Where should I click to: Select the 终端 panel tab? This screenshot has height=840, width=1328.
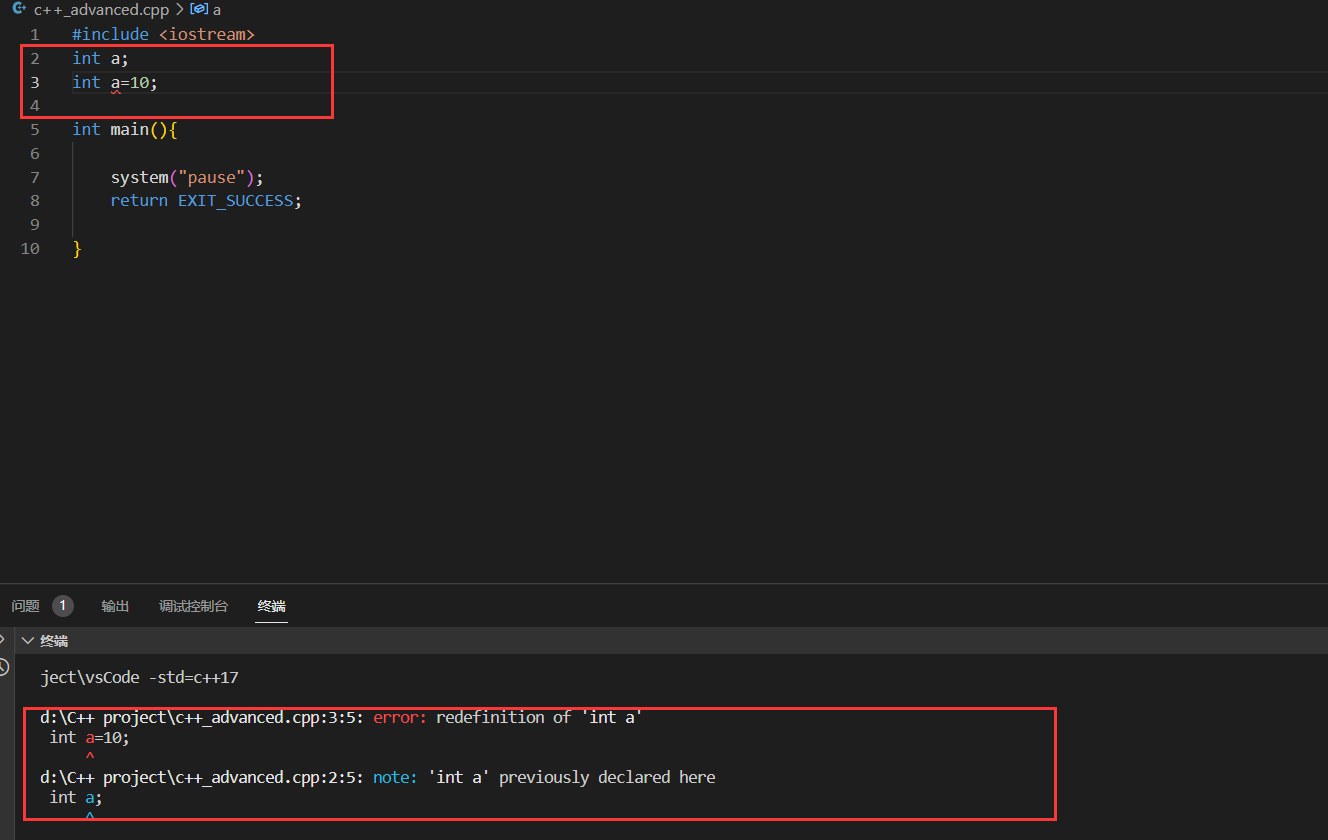[271, 606]
